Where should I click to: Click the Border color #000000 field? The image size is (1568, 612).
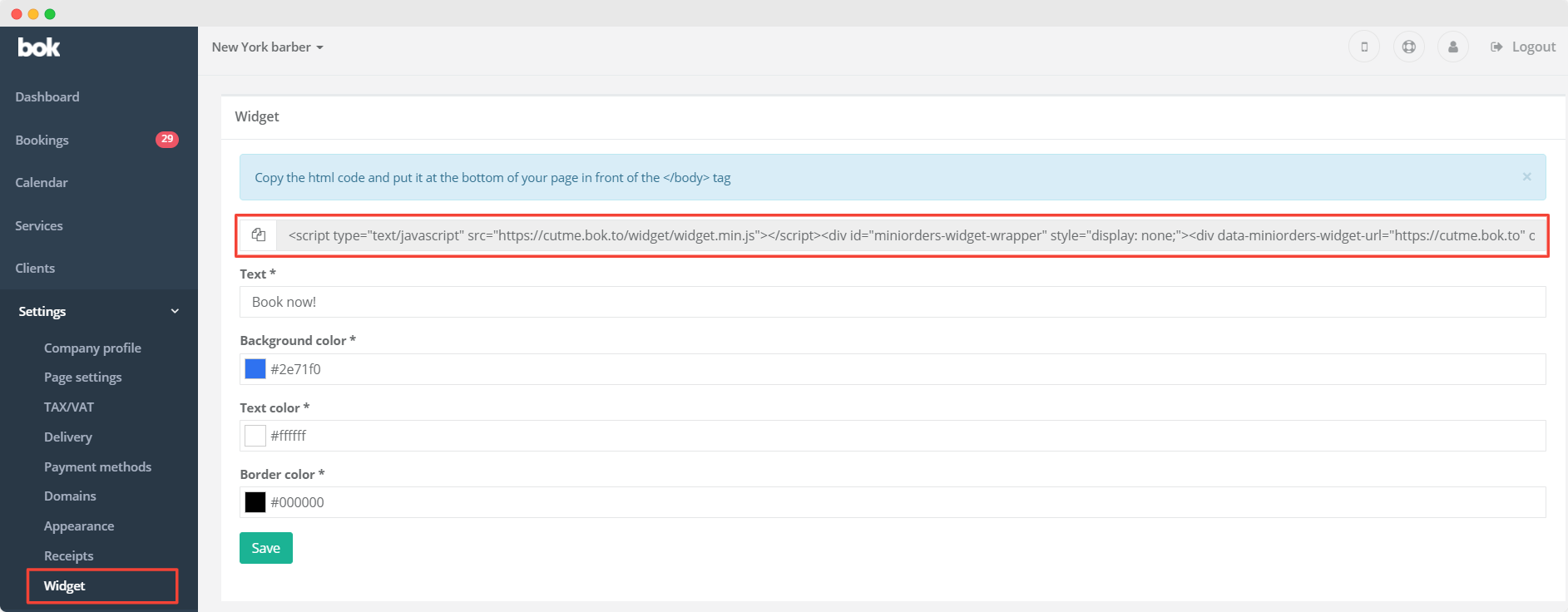click(893, 501)
